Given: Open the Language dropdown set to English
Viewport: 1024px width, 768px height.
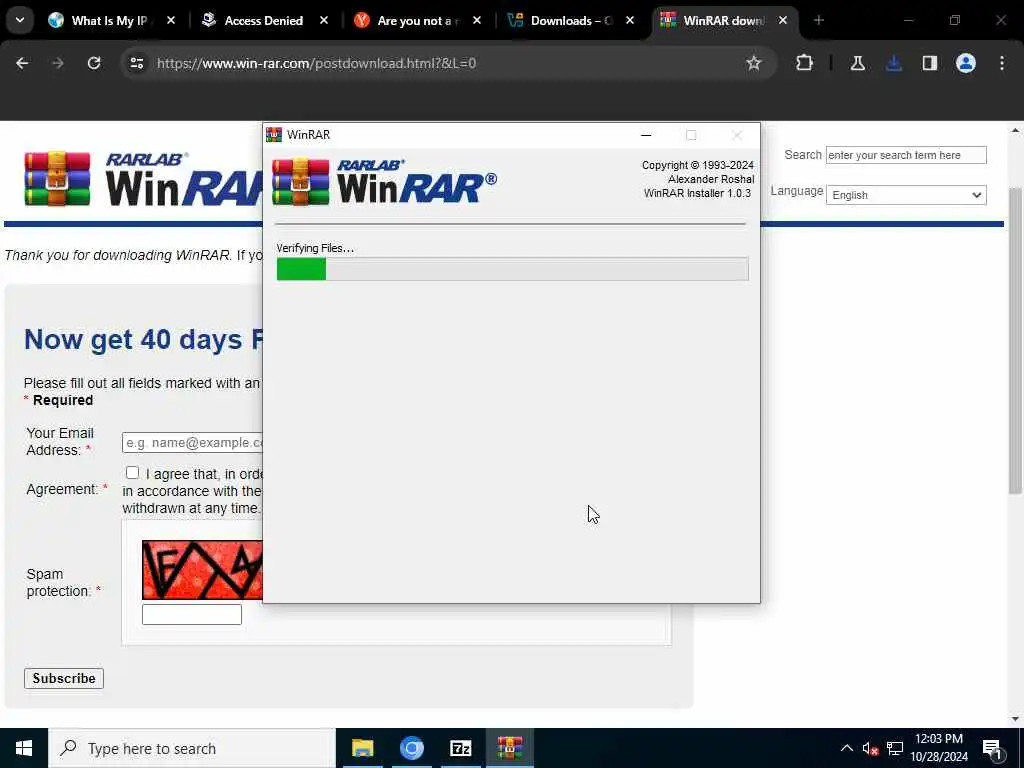Looking at the screenshot, I should [x=906, y=195].
